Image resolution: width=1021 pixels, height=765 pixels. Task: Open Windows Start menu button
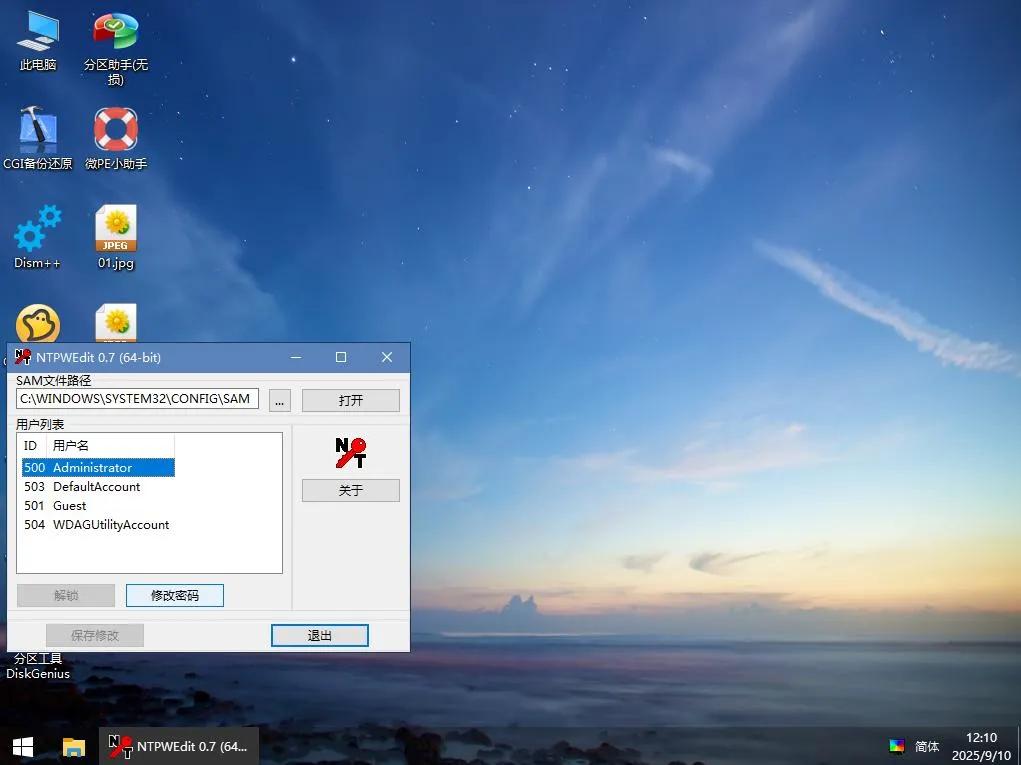(x=22, y=746)
